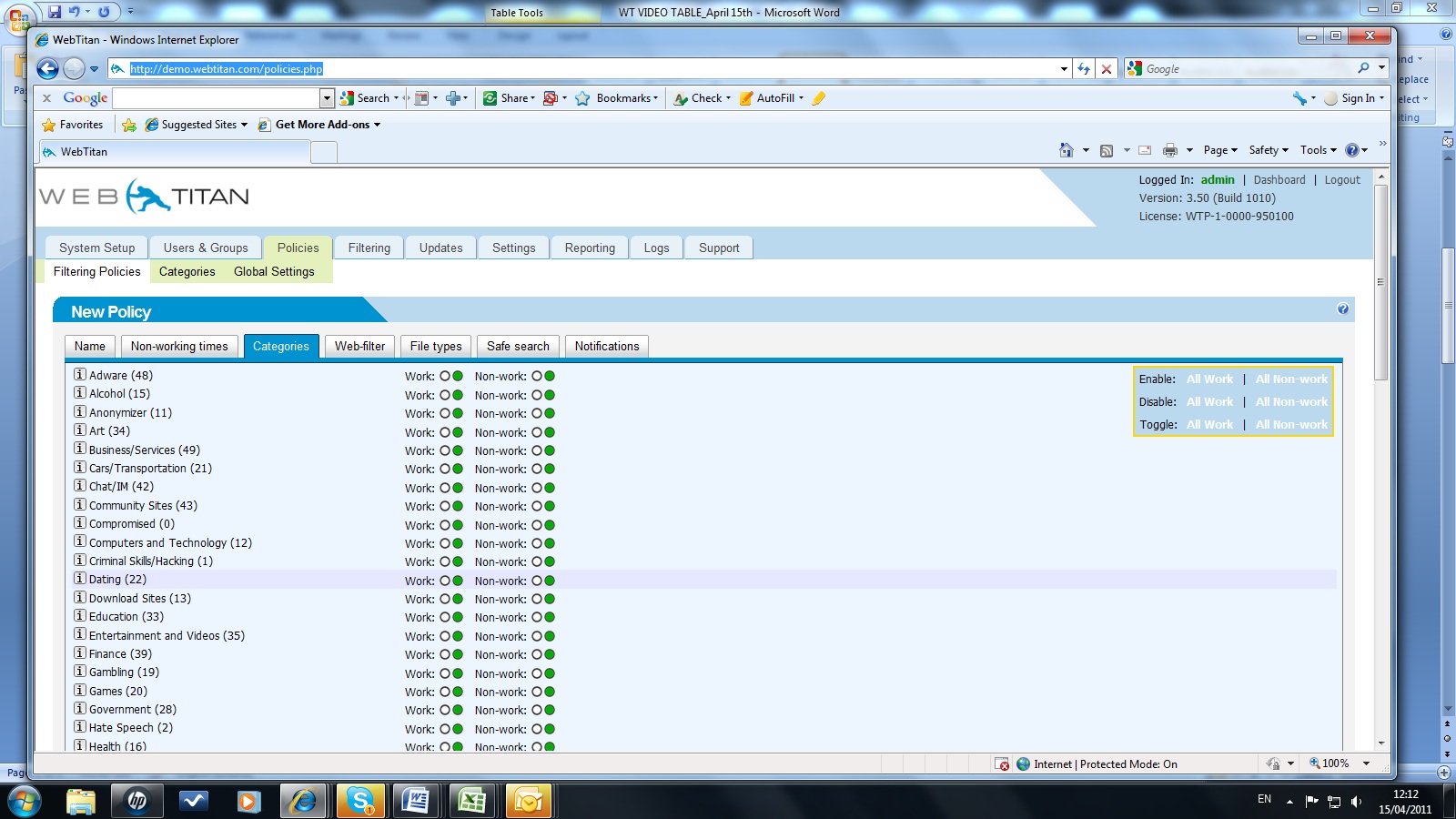The height and width of the screenshot is (819, 1456).
Task: Click the Google toolbar blue plus icon
Action: (x=452, y=98)
